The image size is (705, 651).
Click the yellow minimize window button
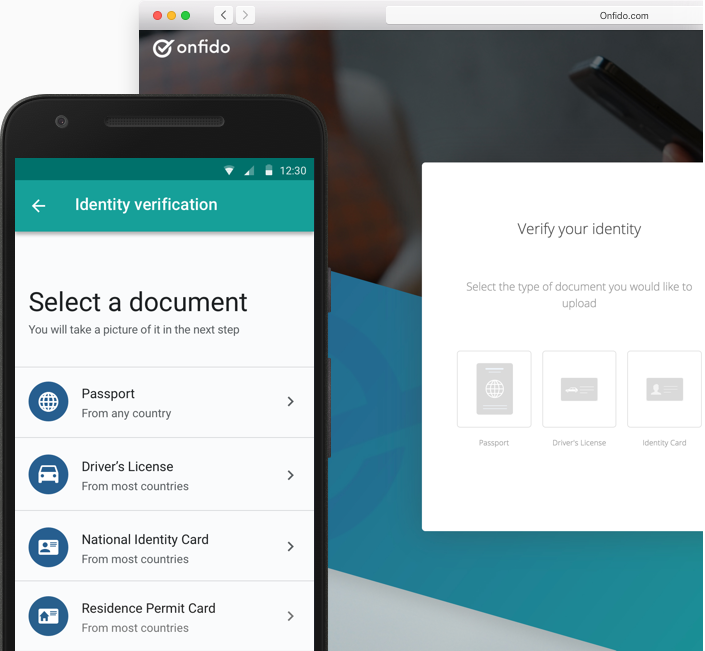[171, 16]
